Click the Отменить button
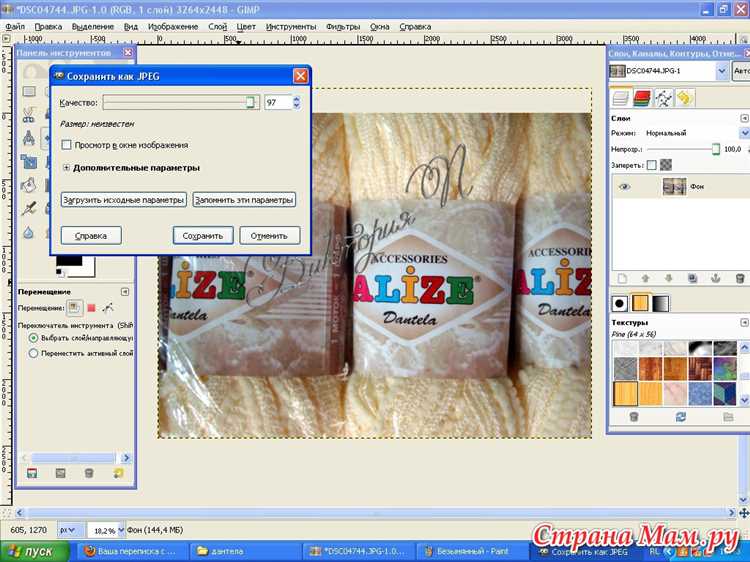Screen dimensions: 750x562 point(269,236)
